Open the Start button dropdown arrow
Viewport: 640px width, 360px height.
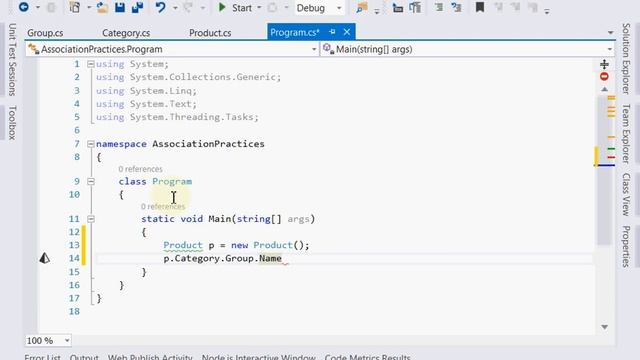pyautogui.click(x=259, y=7)
